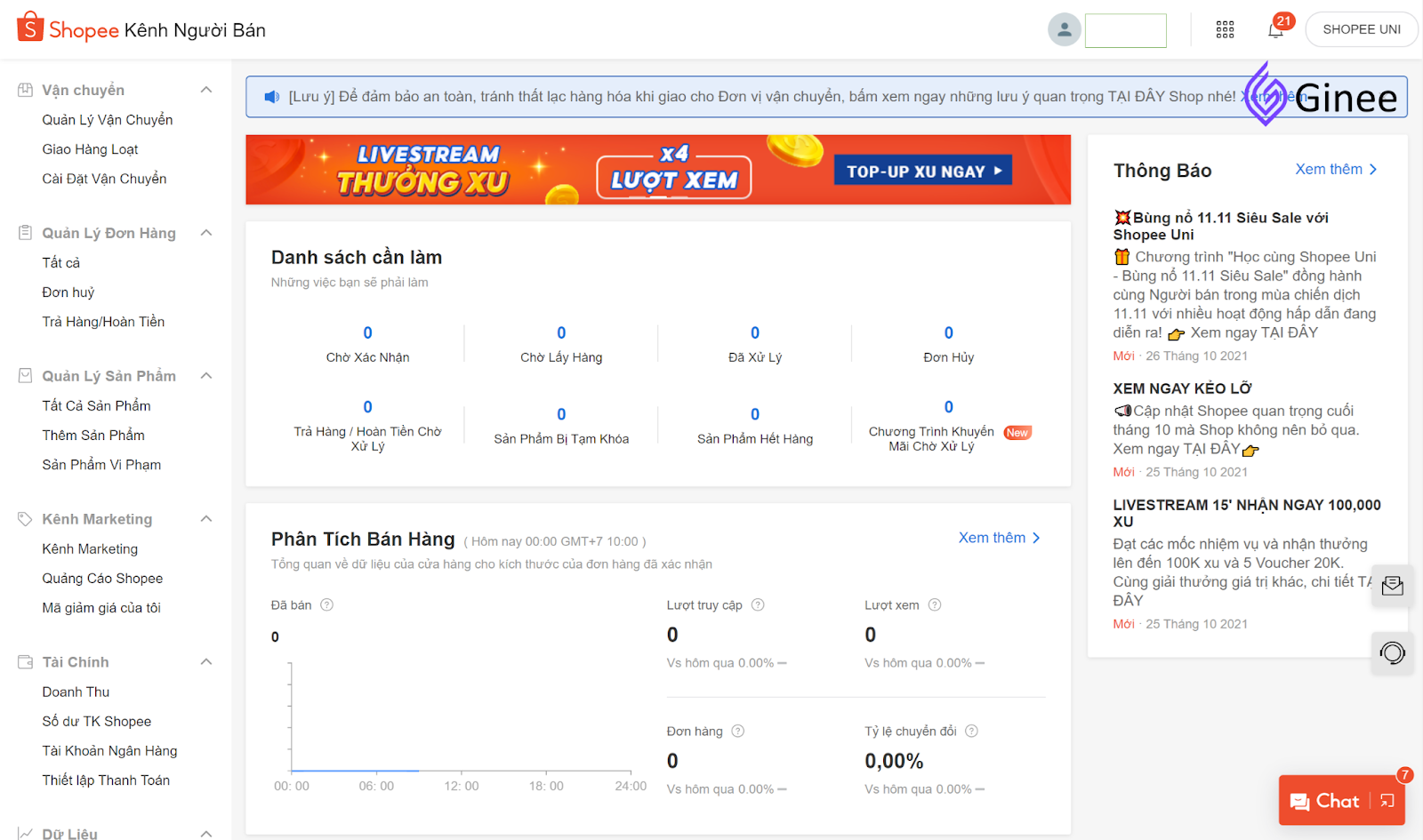Click the announcement speaker icon in notice bar
Viewport: 1423px width, 840px height.
[x=272, y=97]
